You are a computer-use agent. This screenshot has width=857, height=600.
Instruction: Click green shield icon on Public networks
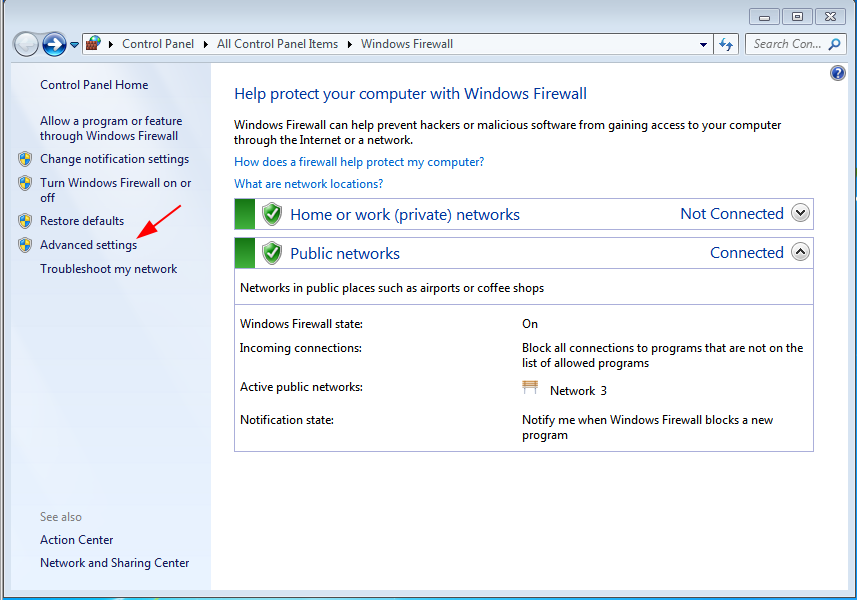click(x=272, y=253)
